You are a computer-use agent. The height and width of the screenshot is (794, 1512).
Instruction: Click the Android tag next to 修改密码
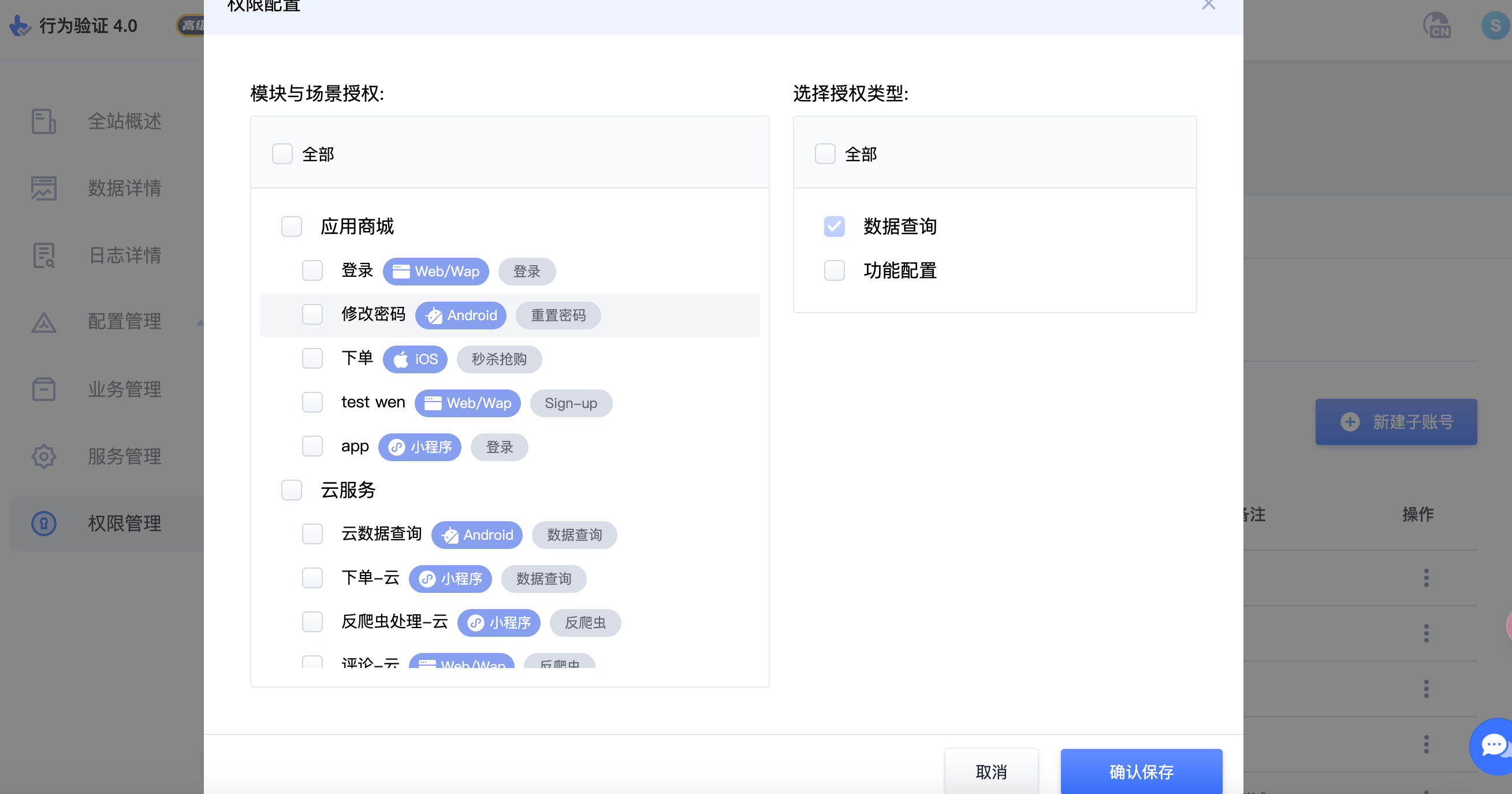click(x=461, y=315)
